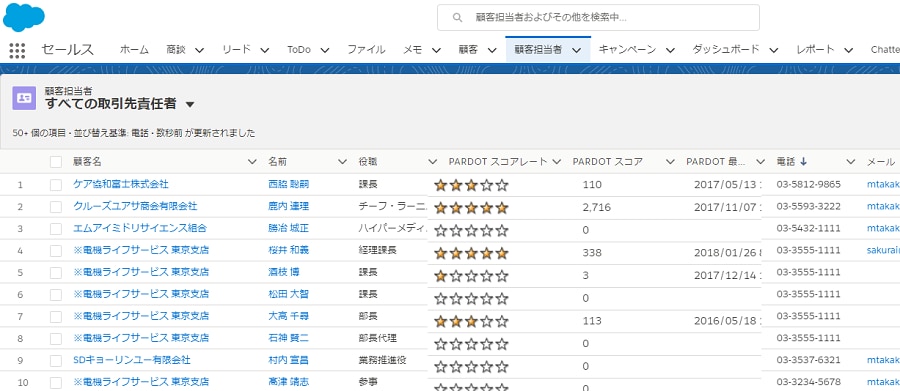900x391 pixels.
Task: Click the 業務推進役 title cell
Action: click(382, 360)
